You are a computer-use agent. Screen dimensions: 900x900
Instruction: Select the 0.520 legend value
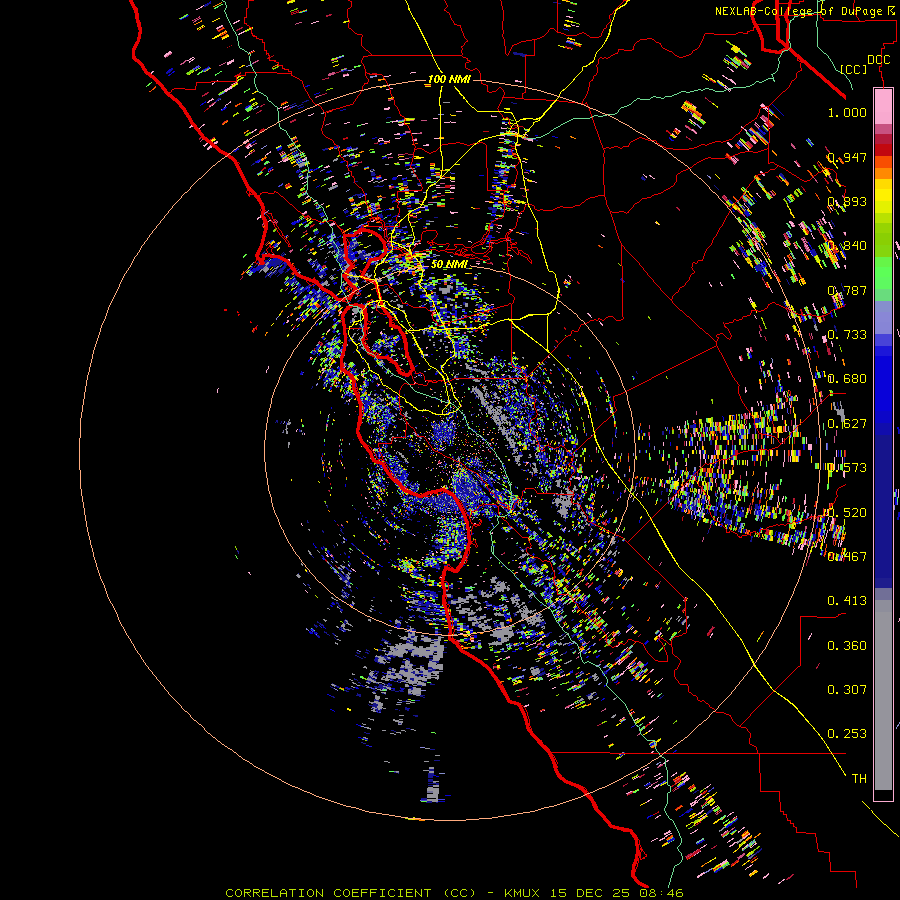coord(847,513)
